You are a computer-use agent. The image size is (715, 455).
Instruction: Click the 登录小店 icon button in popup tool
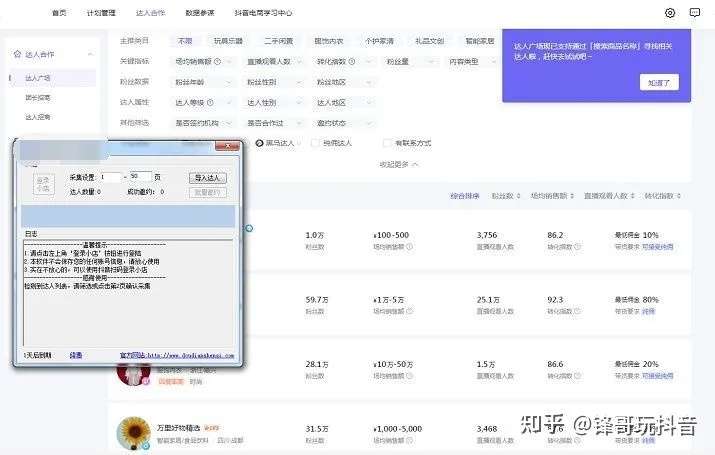(43, 184)
